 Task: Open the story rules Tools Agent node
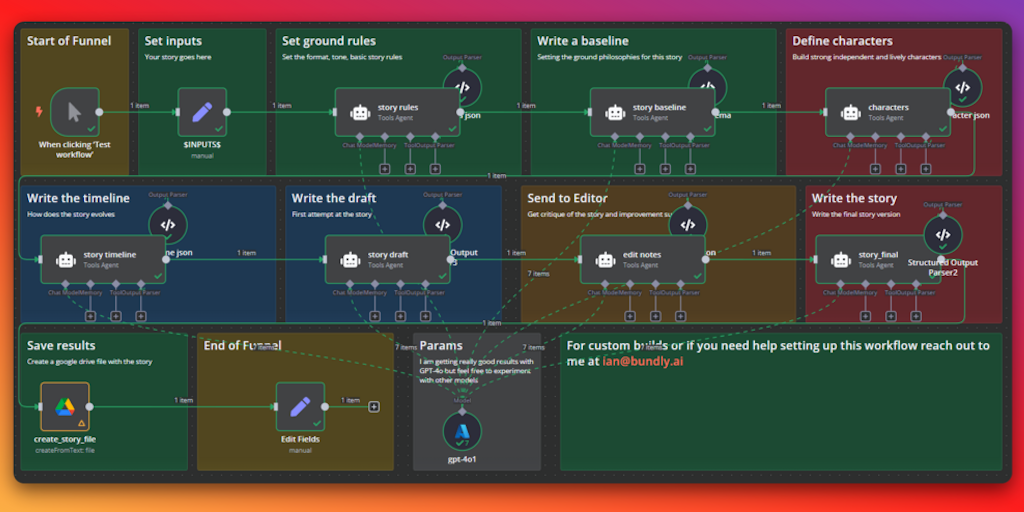[x=397, y=112]
